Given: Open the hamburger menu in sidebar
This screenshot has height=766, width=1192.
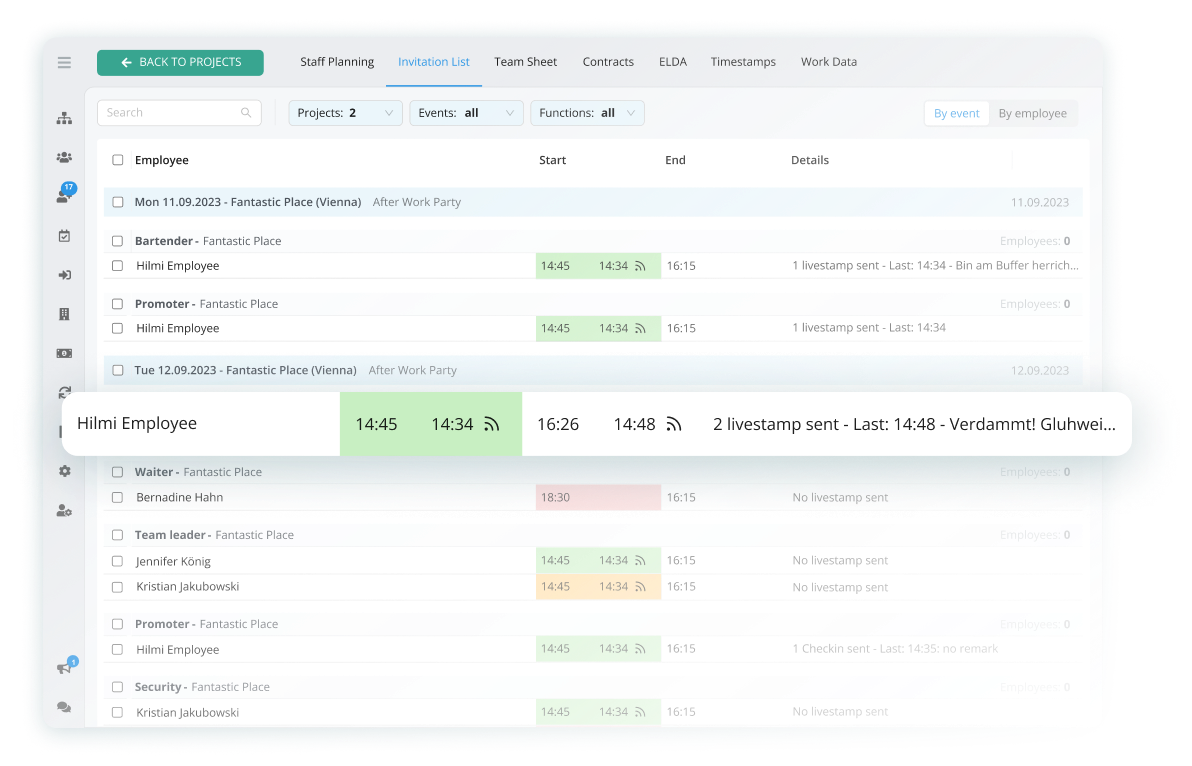Looking at the screenshot, I should click(x=64, y=63).
